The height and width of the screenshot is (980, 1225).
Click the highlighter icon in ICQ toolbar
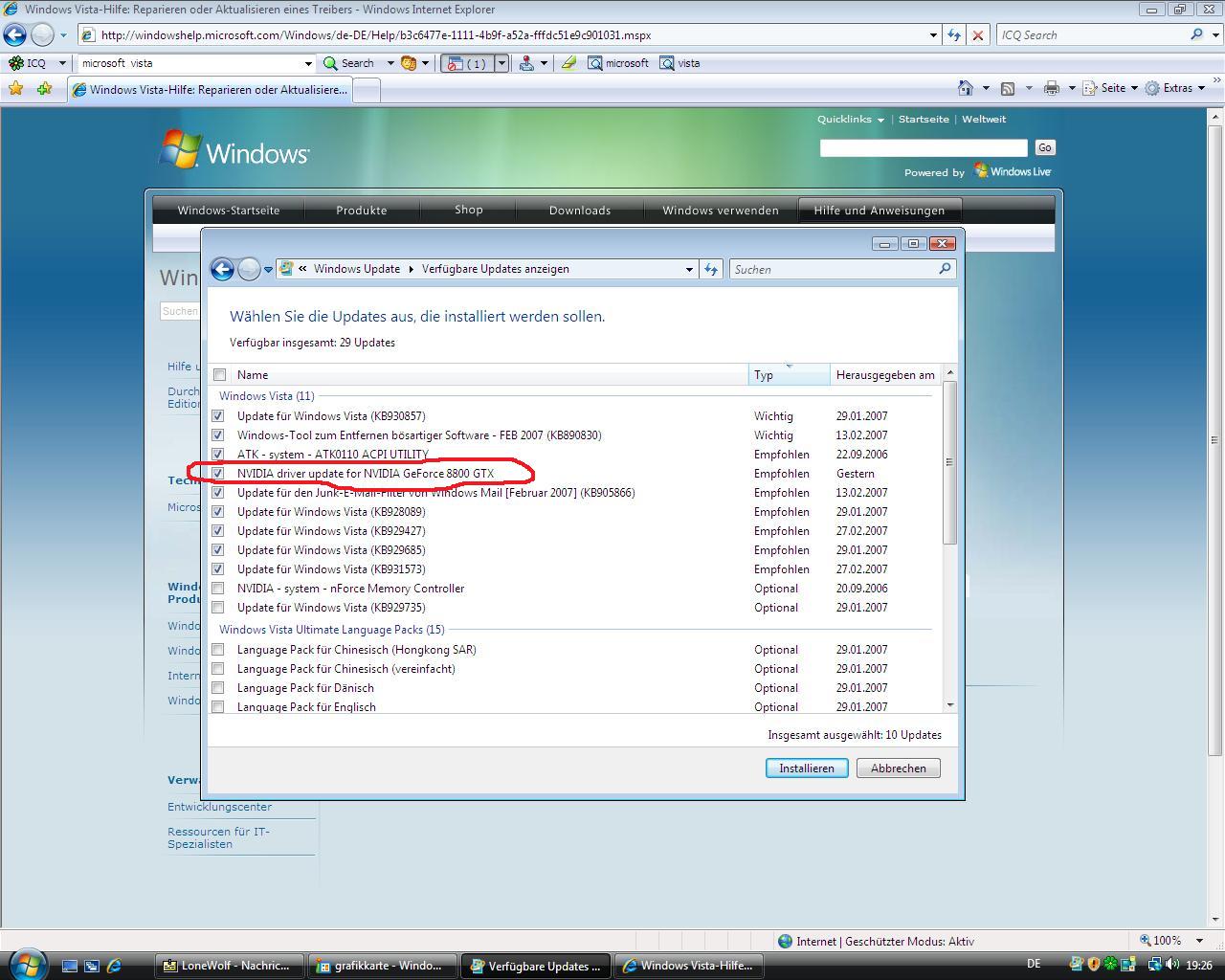pos(568,63)
